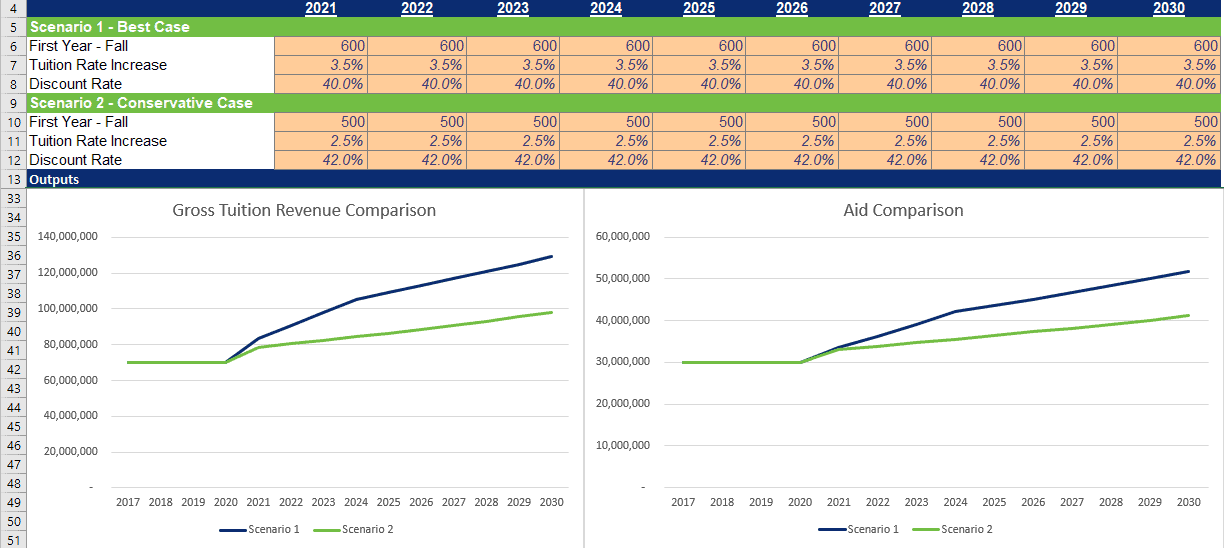Screen dimensions: 1224x548
Task: Click row header 51
Action: (x=14, y=540)
